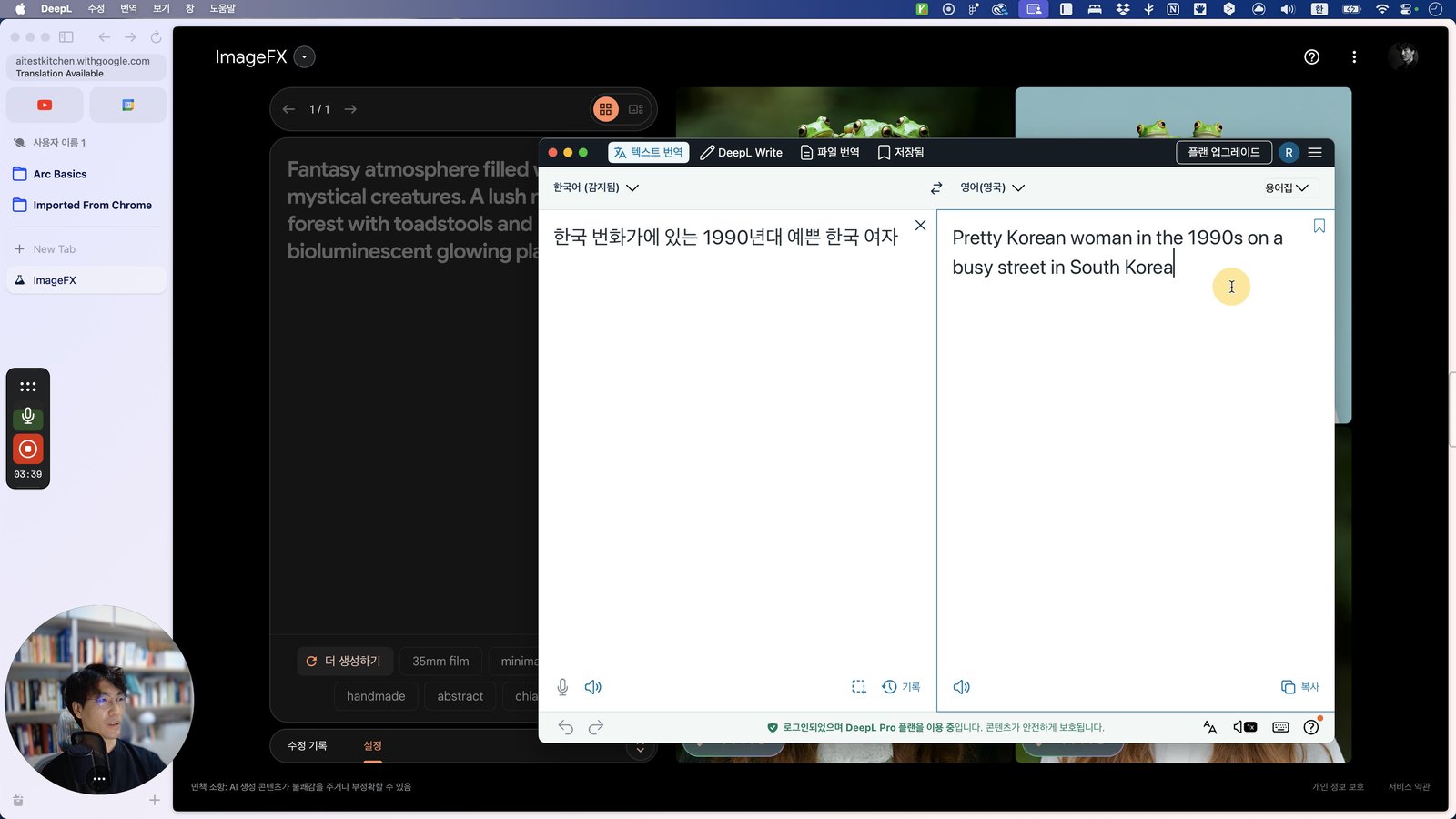Open ImageFX three-dot more options menu

(1354, 57)
